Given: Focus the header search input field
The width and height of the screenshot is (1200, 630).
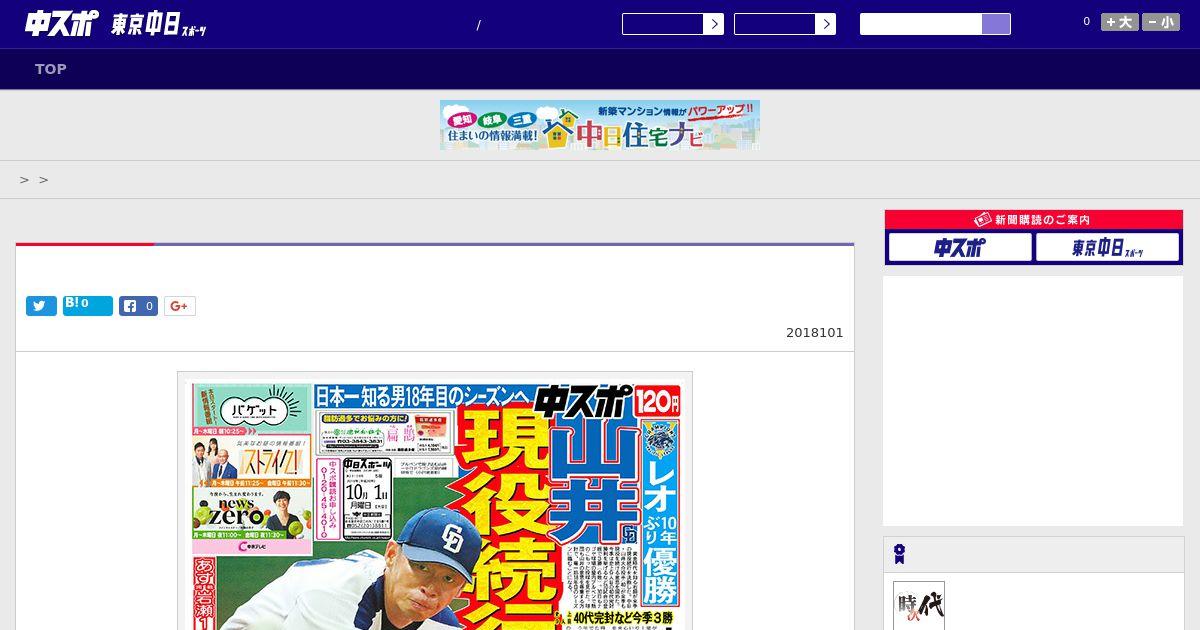Looking at the screenshot, I should [921, 24].
